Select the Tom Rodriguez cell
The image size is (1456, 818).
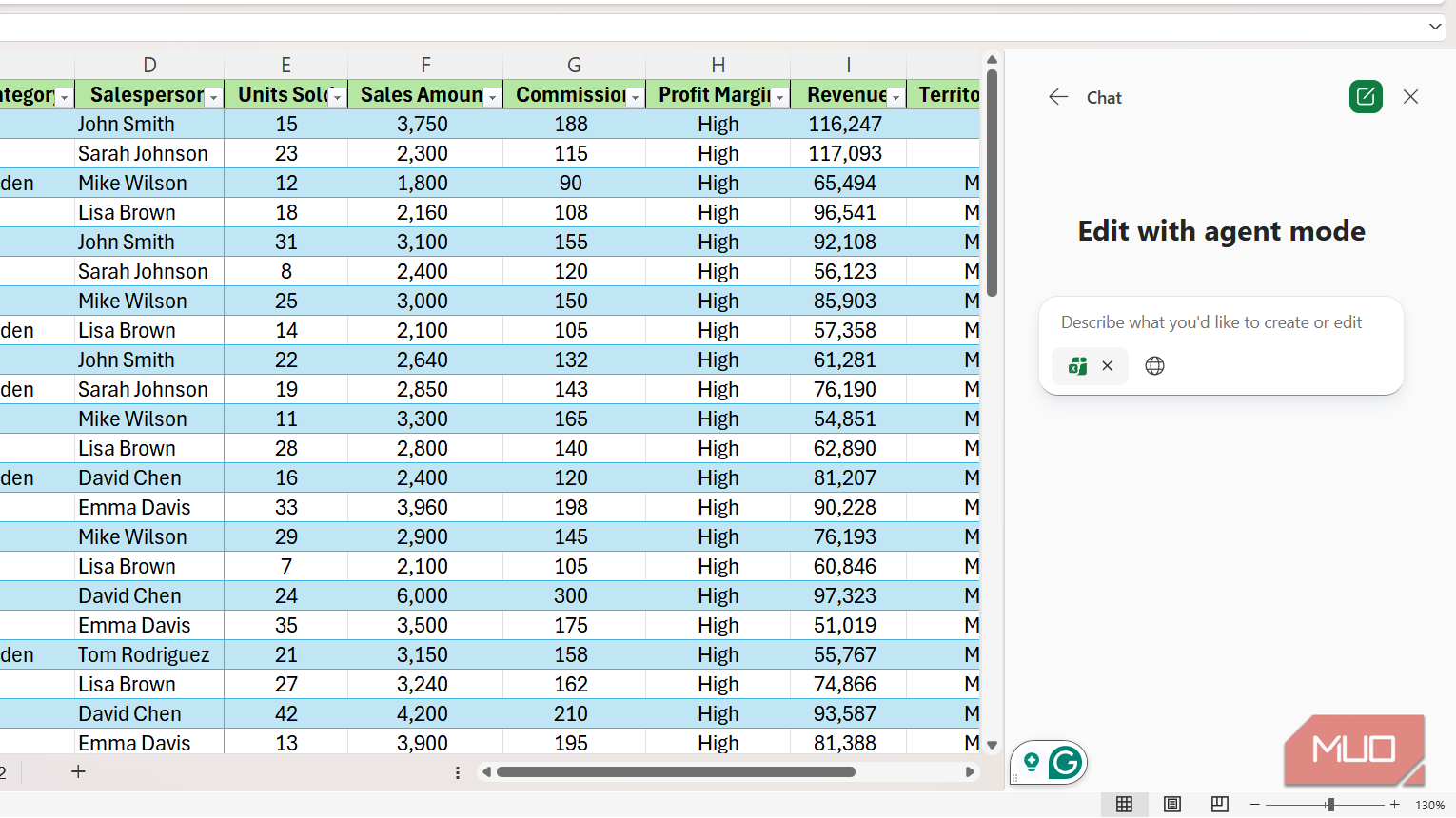149,654
